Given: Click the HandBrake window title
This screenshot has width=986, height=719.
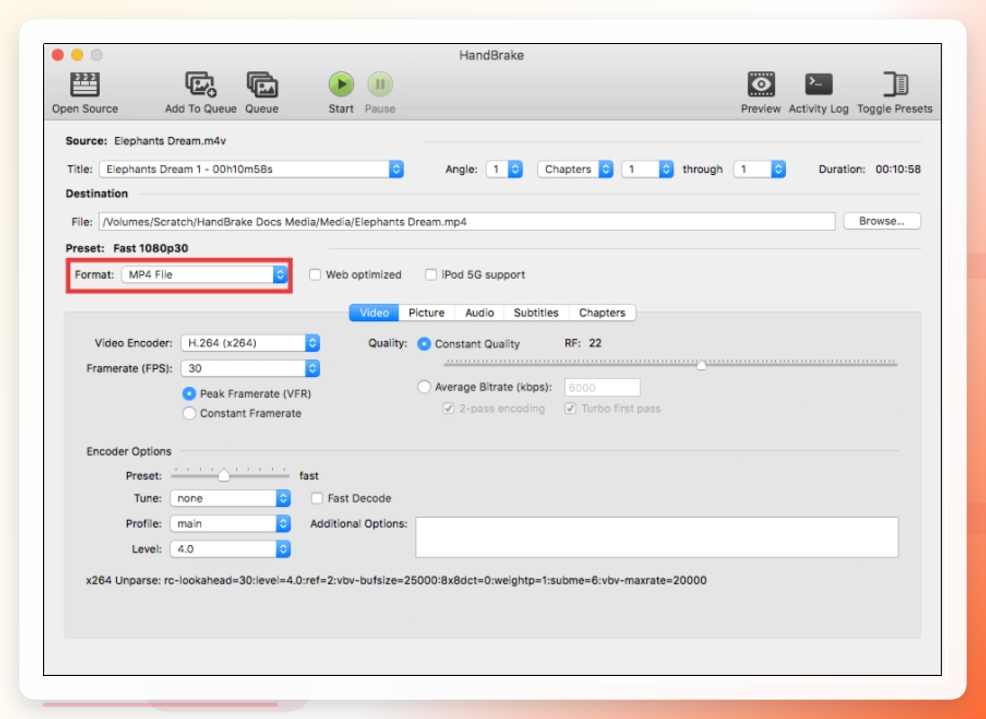Looking at the screenshot, I should [x=491, y=55].
